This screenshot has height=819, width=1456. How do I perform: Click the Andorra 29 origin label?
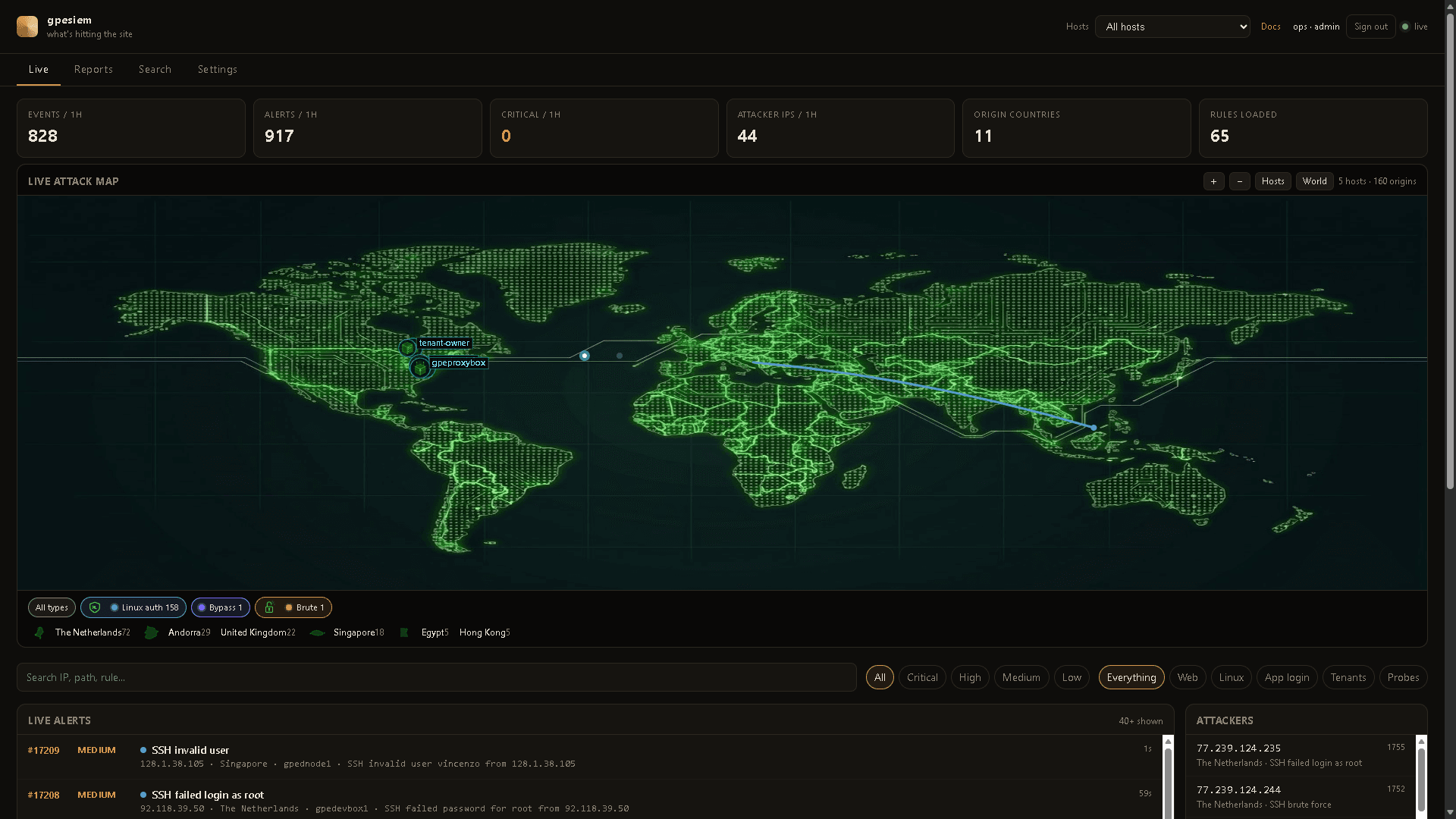pos(190,632)
